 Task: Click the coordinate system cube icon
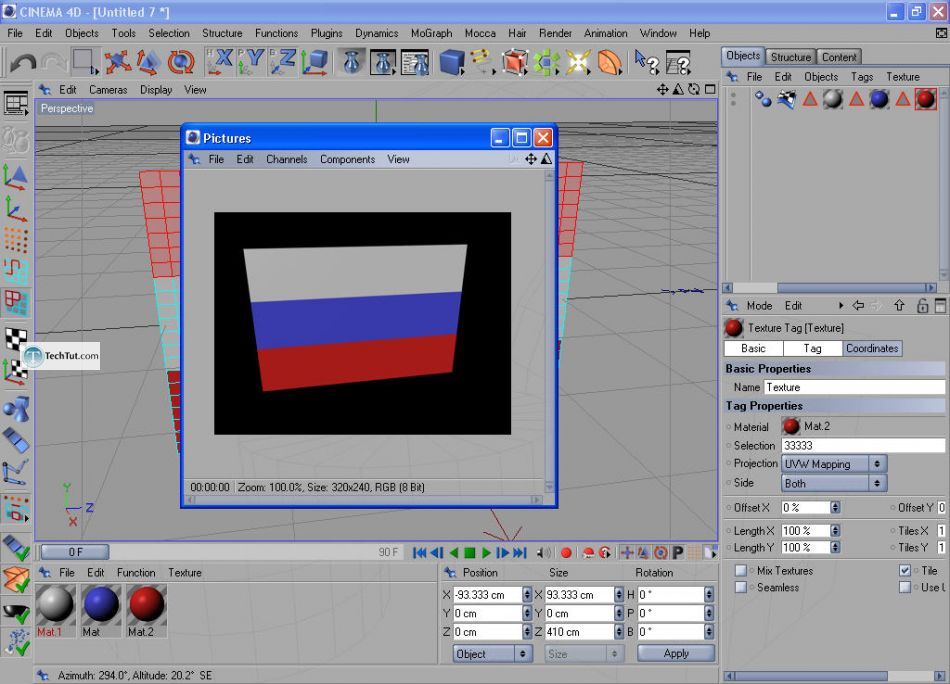[x=314, y=62]
